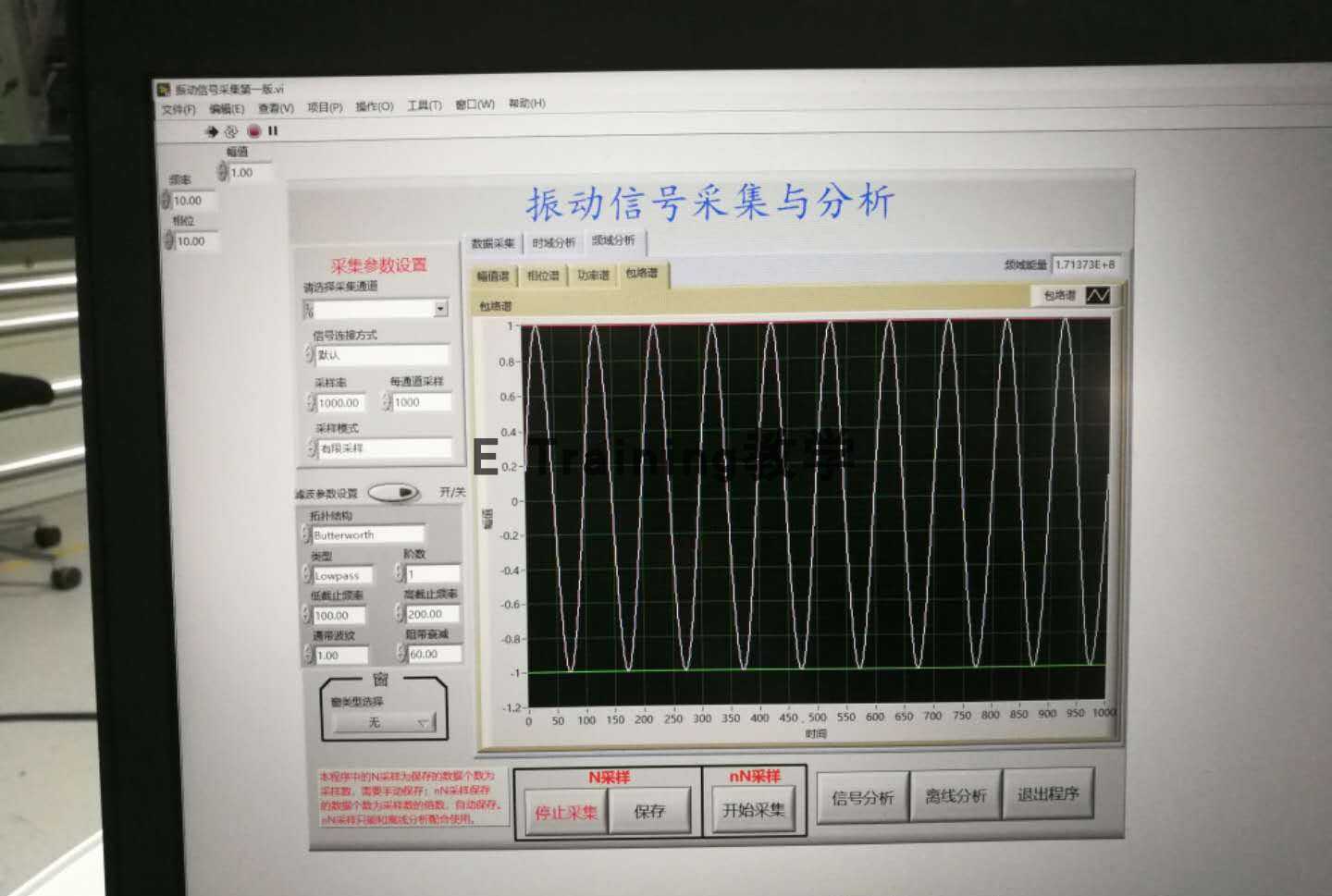
Task: Click the 类型 selector showing Lowpass
Action: coord(342,575)
